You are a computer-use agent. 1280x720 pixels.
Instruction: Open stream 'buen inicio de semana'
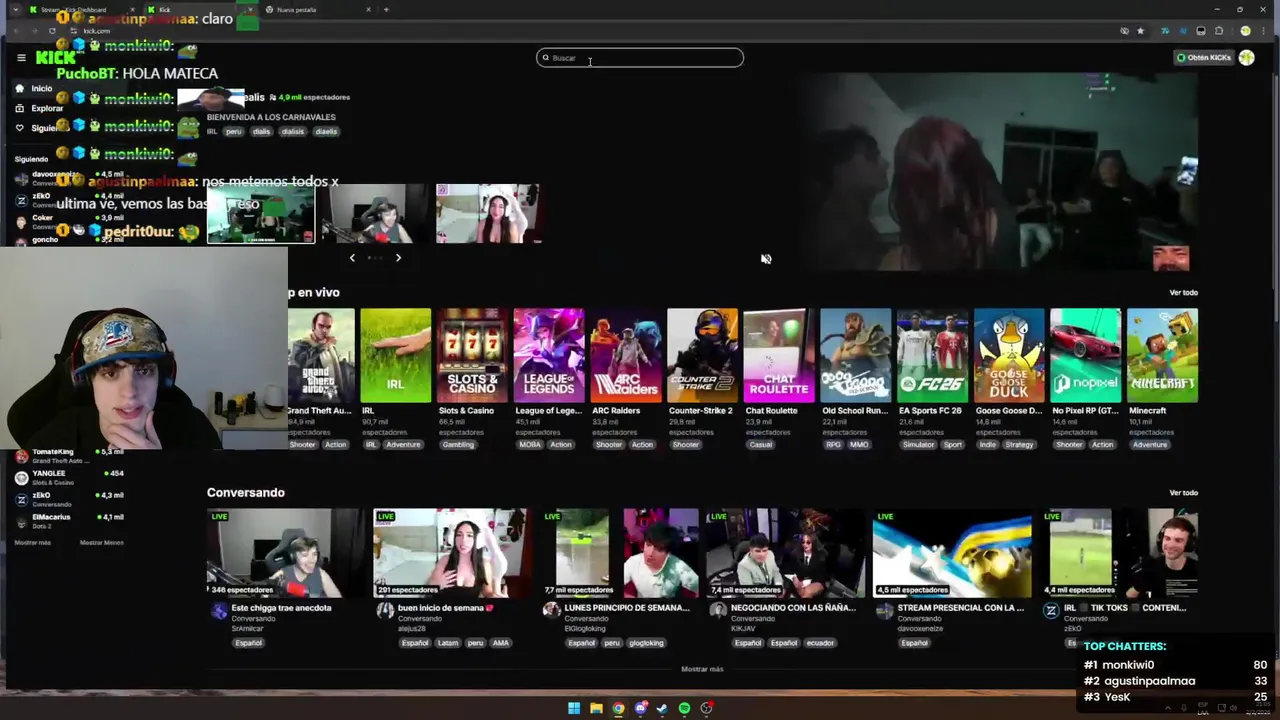pyautogui.click(x=453, y=553)
